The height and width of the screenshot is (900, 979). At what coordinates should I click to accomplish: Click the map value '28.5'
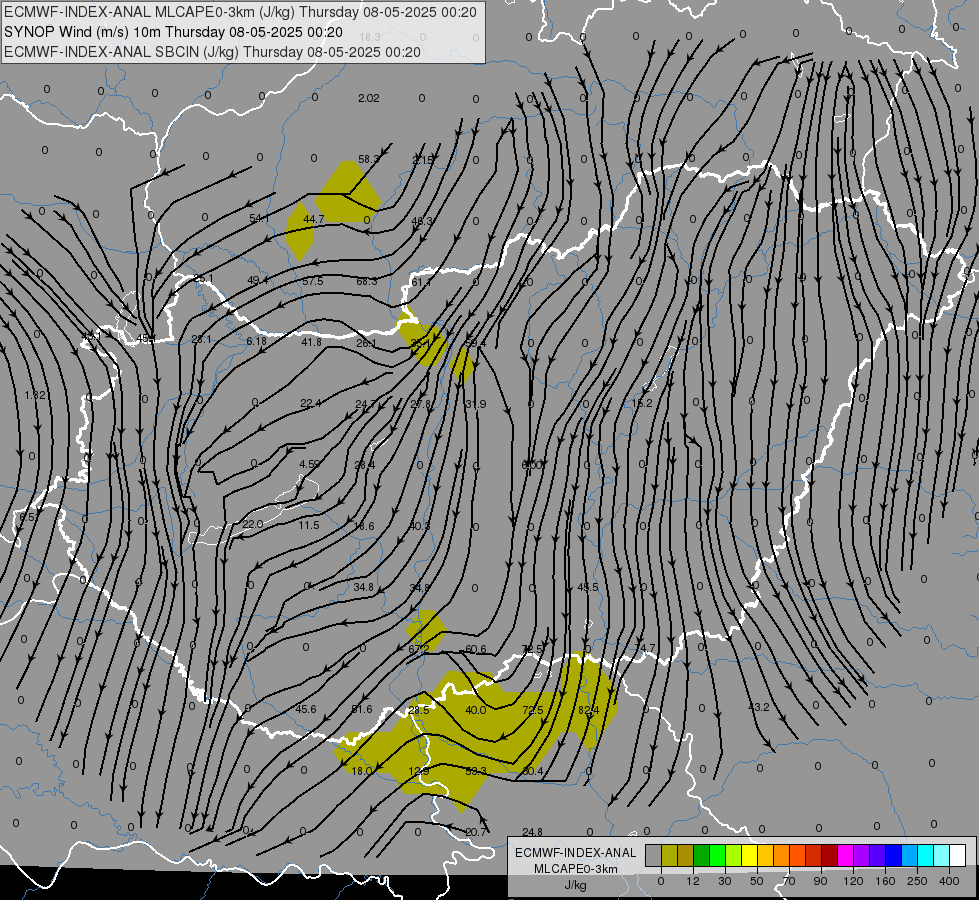[418, 710]
